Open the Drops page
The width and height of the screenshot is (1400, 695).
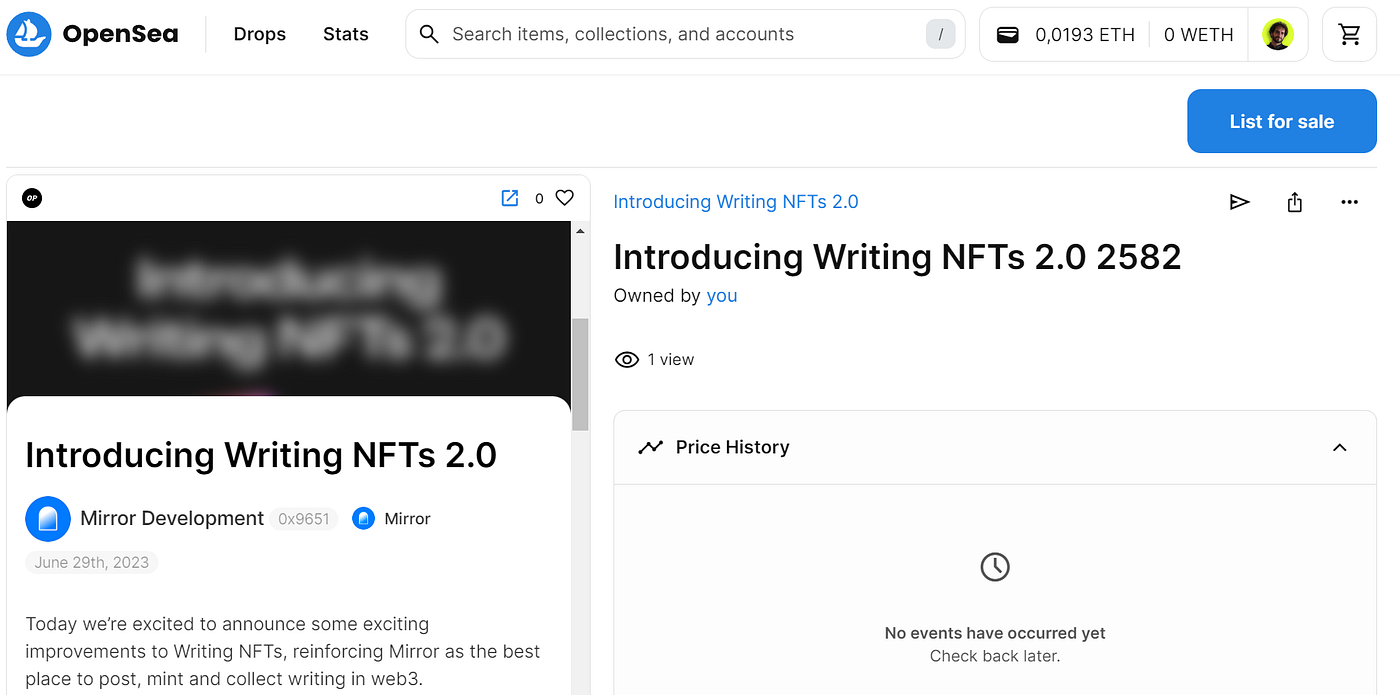(x=260, y=34)
